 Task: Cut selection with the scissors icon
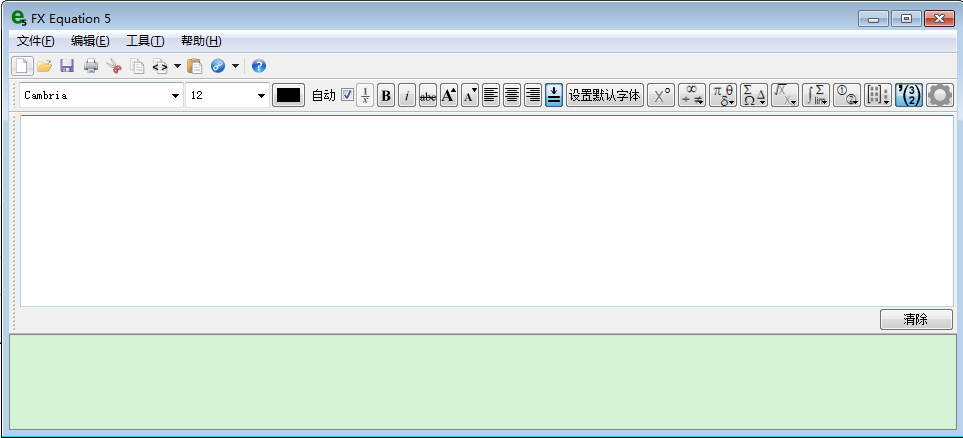[x=114, y=66]
